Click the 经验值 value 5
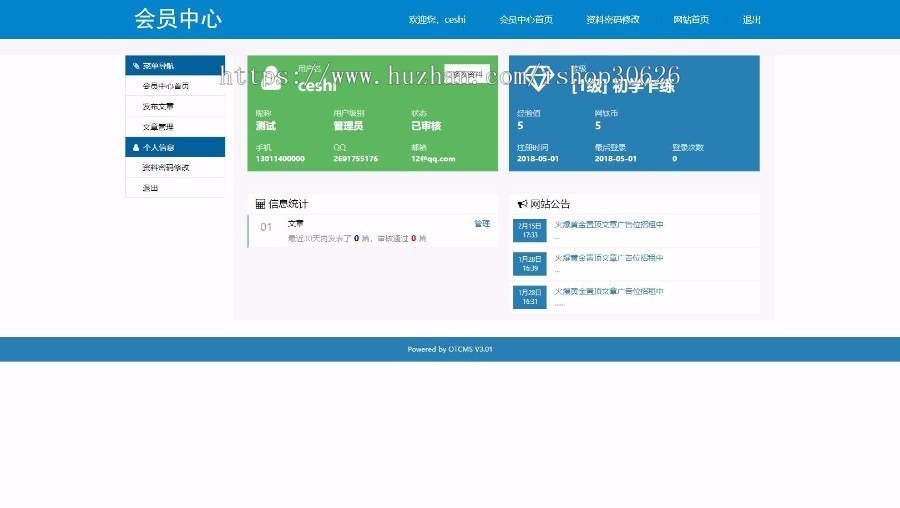 (520, 126)
